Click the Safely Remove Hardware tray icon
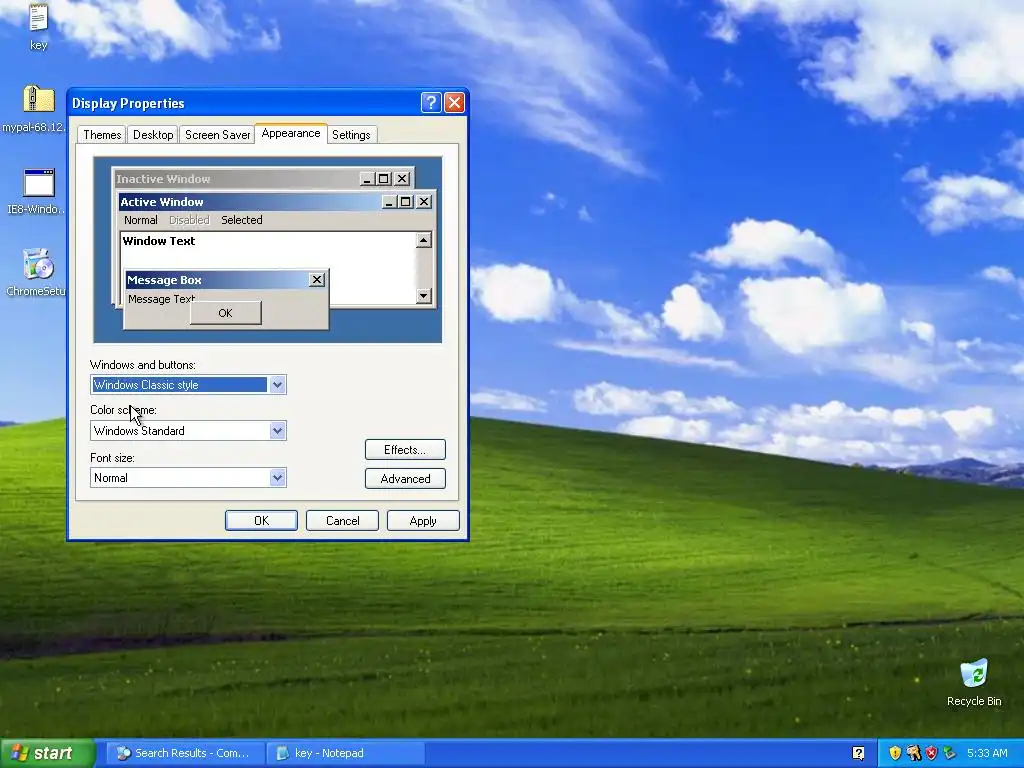The image size is (1024, 768). click(x=950, y=753)
